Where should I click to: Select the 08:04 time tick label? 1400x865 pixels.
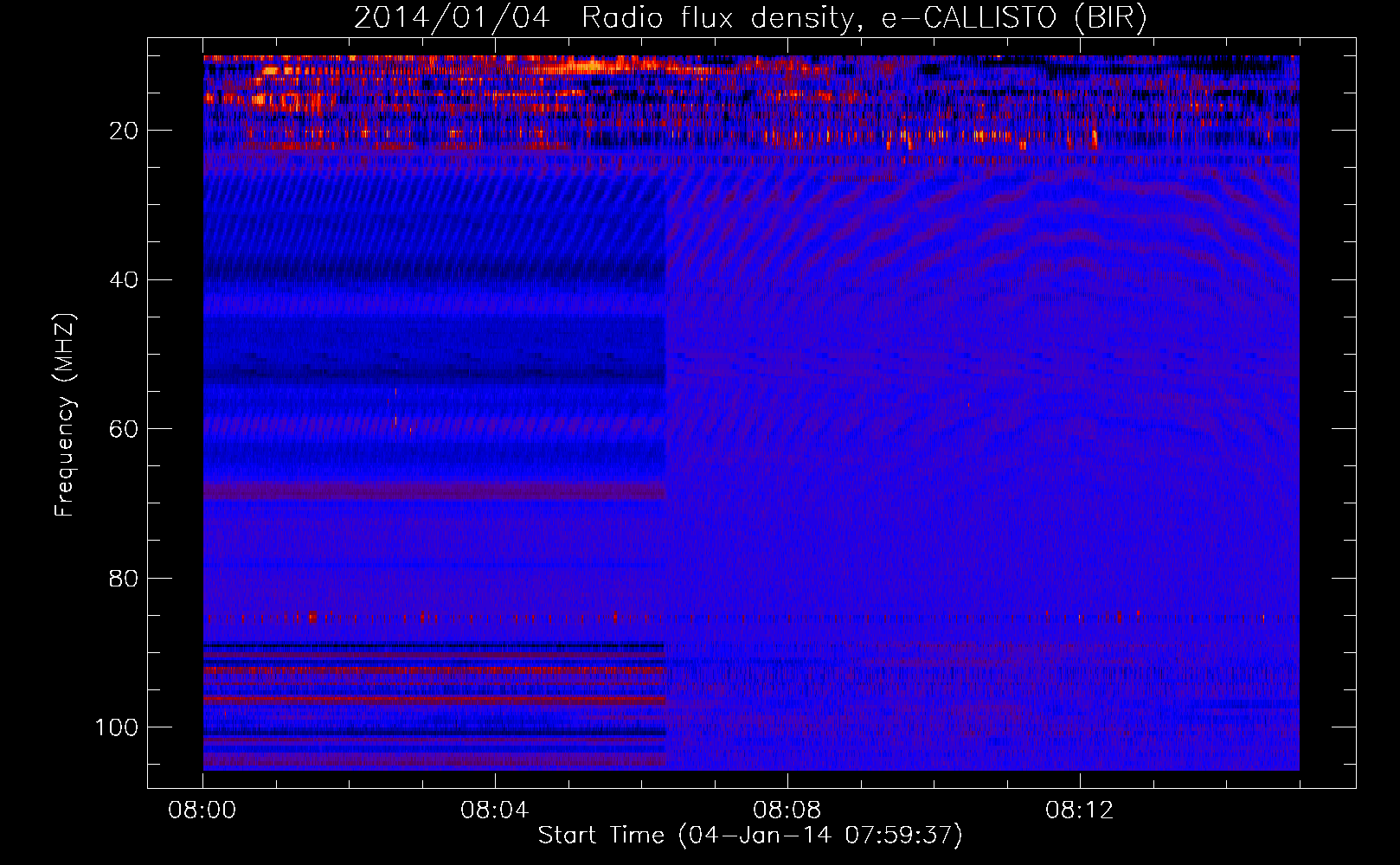coord(495,811)
